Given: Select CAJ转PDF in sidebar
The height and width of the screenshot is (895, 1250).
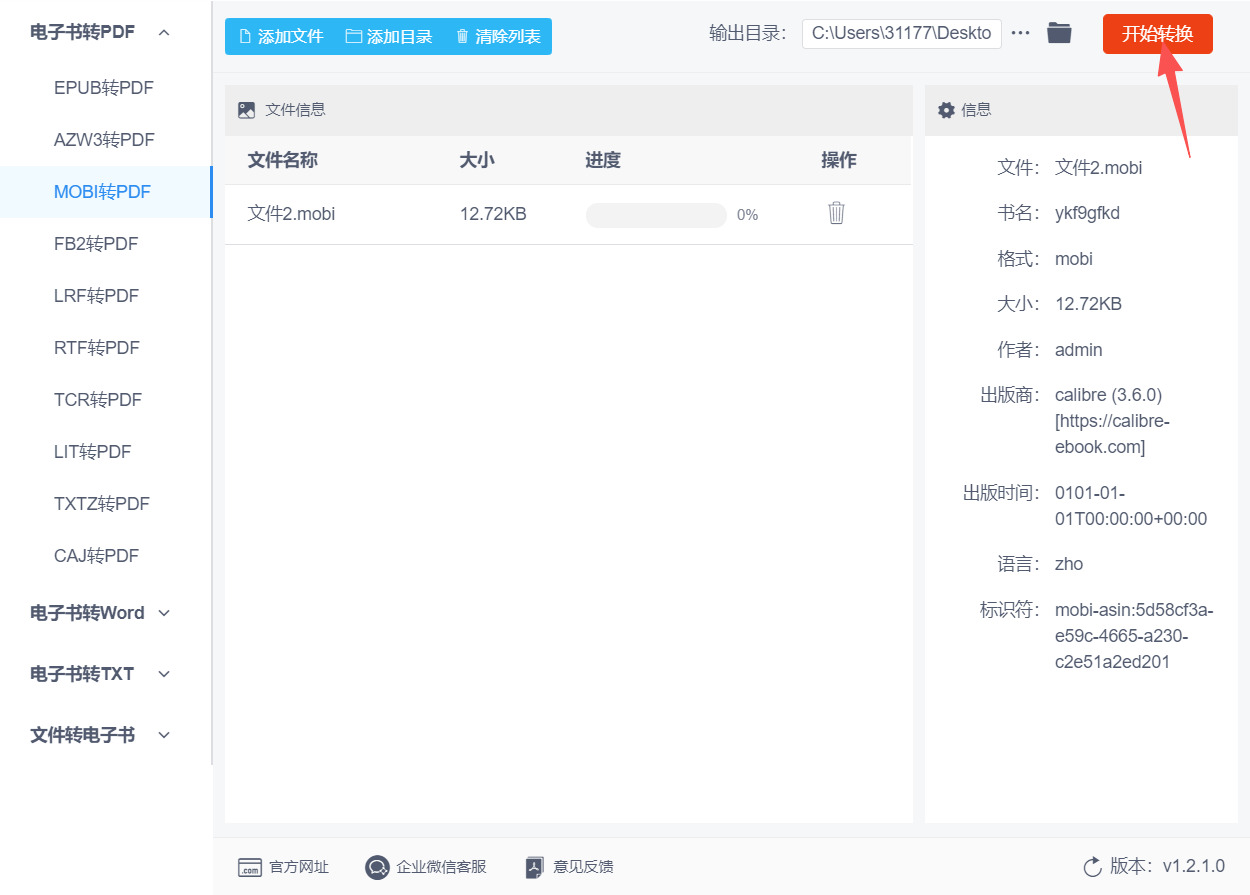Looking at the screenshot, I should point(104,556).
